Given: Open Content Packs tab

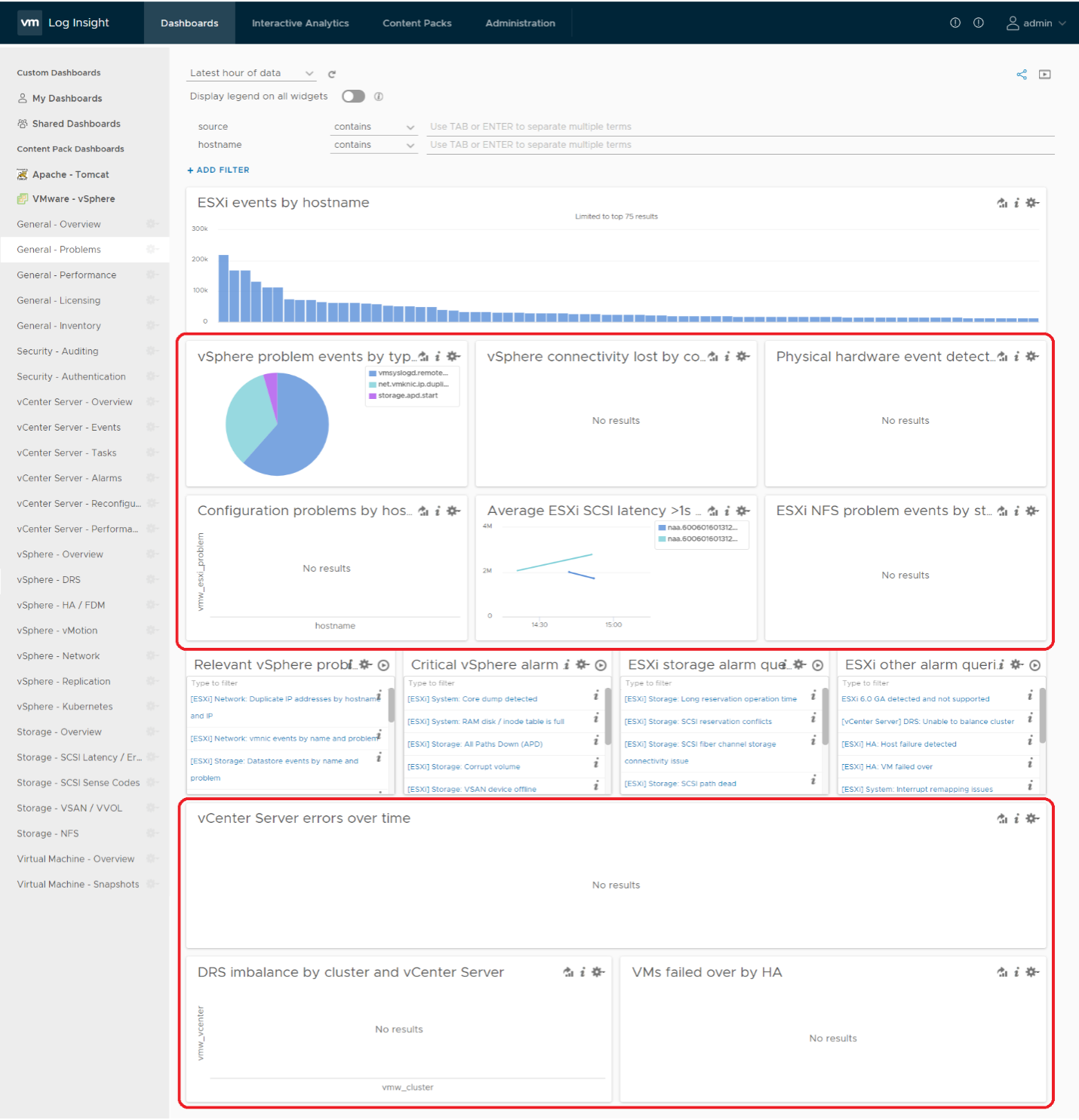Looking at the screenshot, I should [x=417, y=23].
